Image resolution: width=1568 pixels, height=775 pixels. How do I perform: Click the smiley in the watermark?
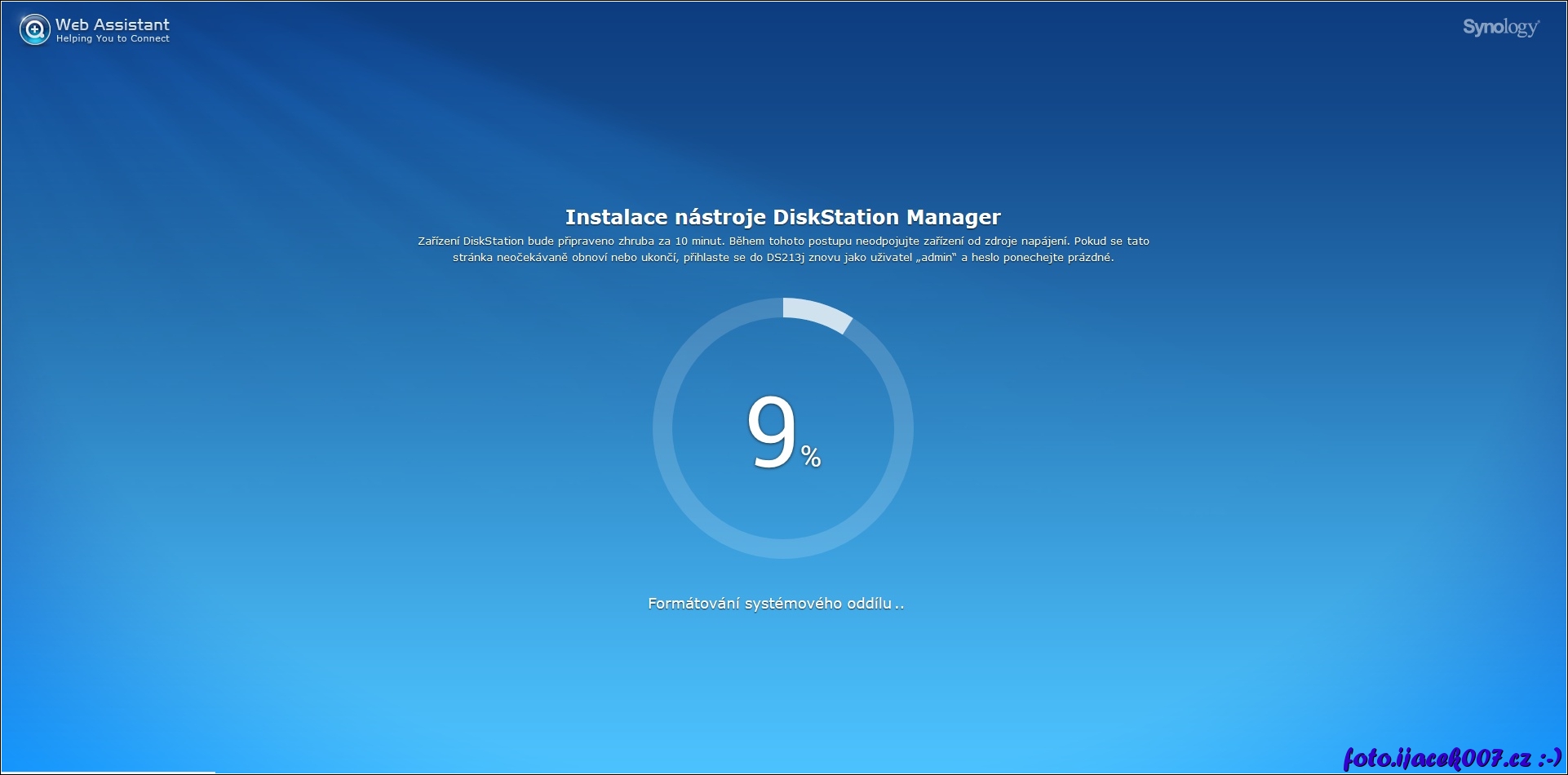(x=1548, y=759)
